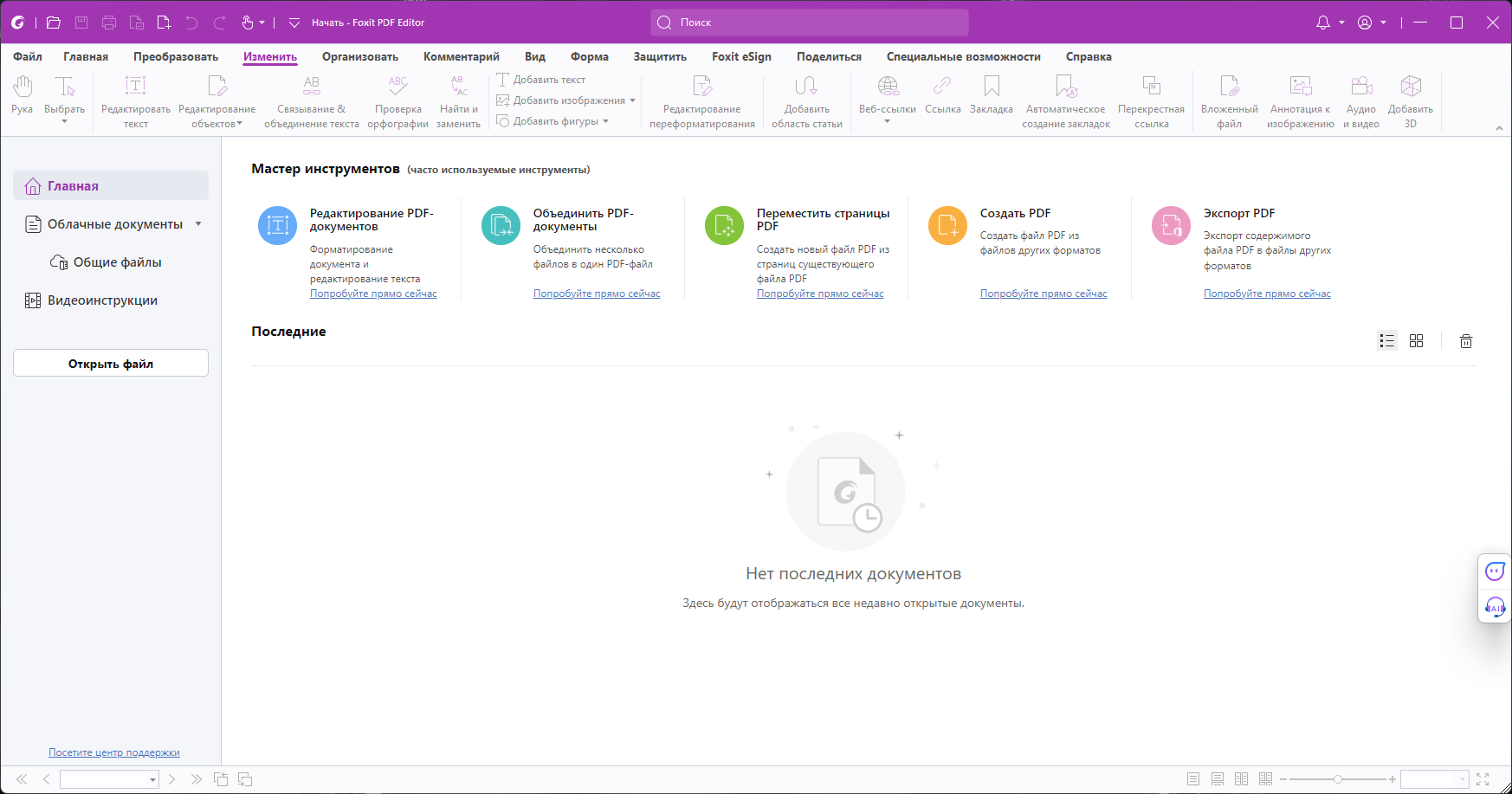This screenshot has height=794, width=1512.
Task: Click the Редактировать текст tool
Action: [x=136, y=101]
